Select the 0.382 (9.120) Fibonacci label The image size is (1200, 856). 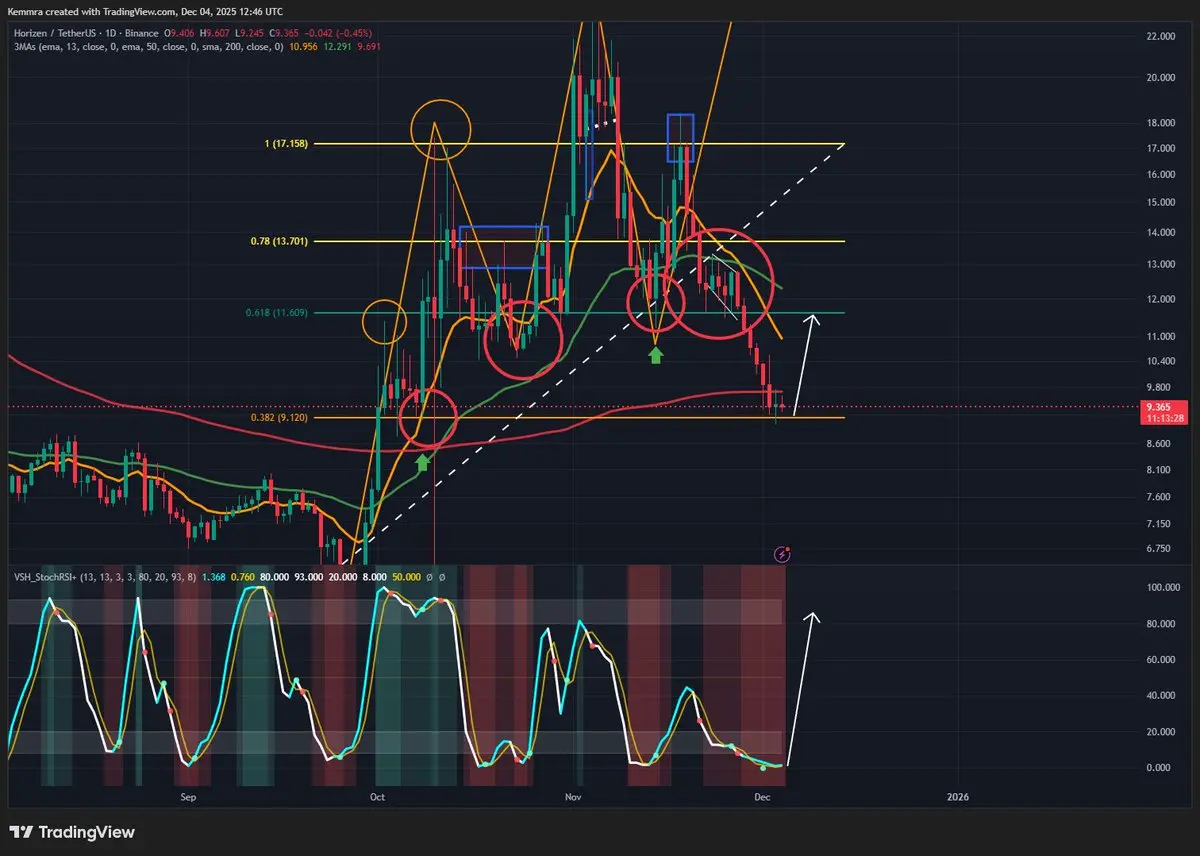click(x=279, y=417)
